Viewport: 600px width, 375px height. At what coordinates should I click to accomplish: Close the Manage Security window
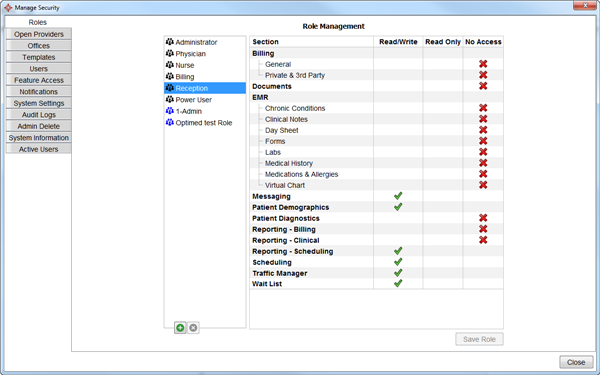[585, 5]
